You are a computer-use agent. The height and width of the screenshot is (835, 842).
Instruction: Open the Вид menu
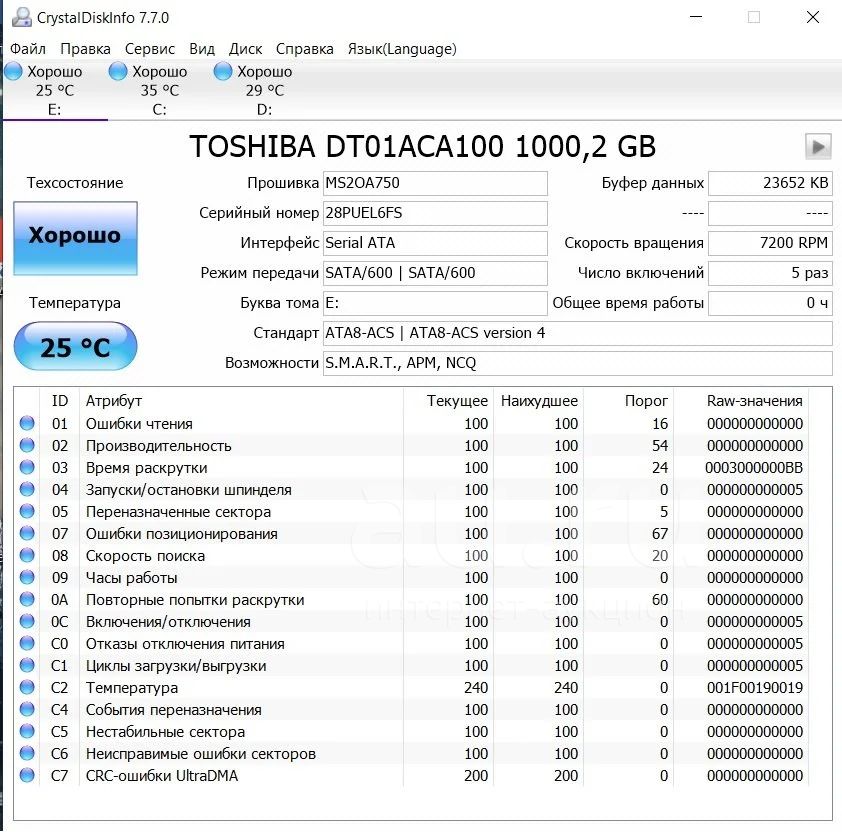click(202, 49)
